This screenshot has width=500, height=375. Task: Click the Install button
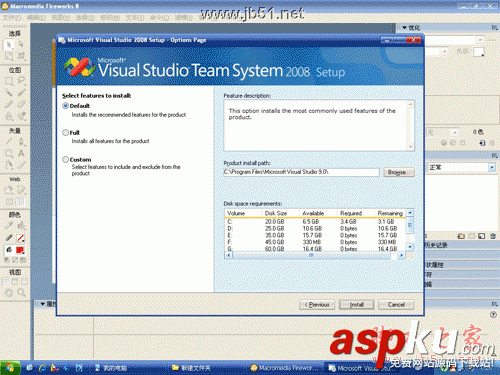tap(356, 305)
